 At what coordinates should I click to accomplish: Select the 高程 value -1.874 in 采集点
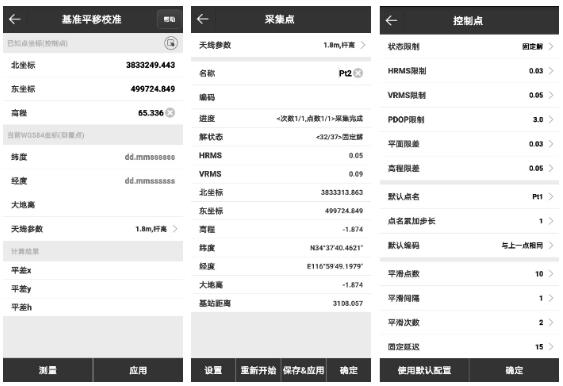(x=352, y=229)
